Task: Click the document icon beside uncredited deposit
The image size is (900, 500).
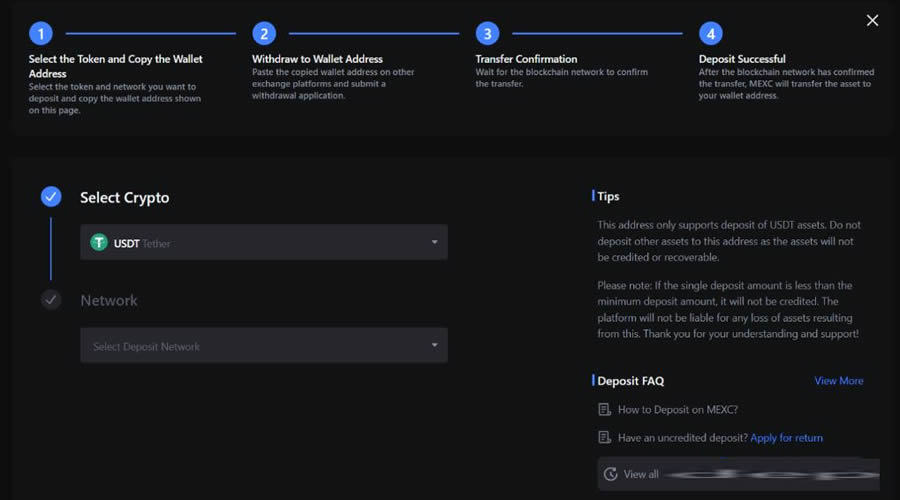Action: coord(604,437)
